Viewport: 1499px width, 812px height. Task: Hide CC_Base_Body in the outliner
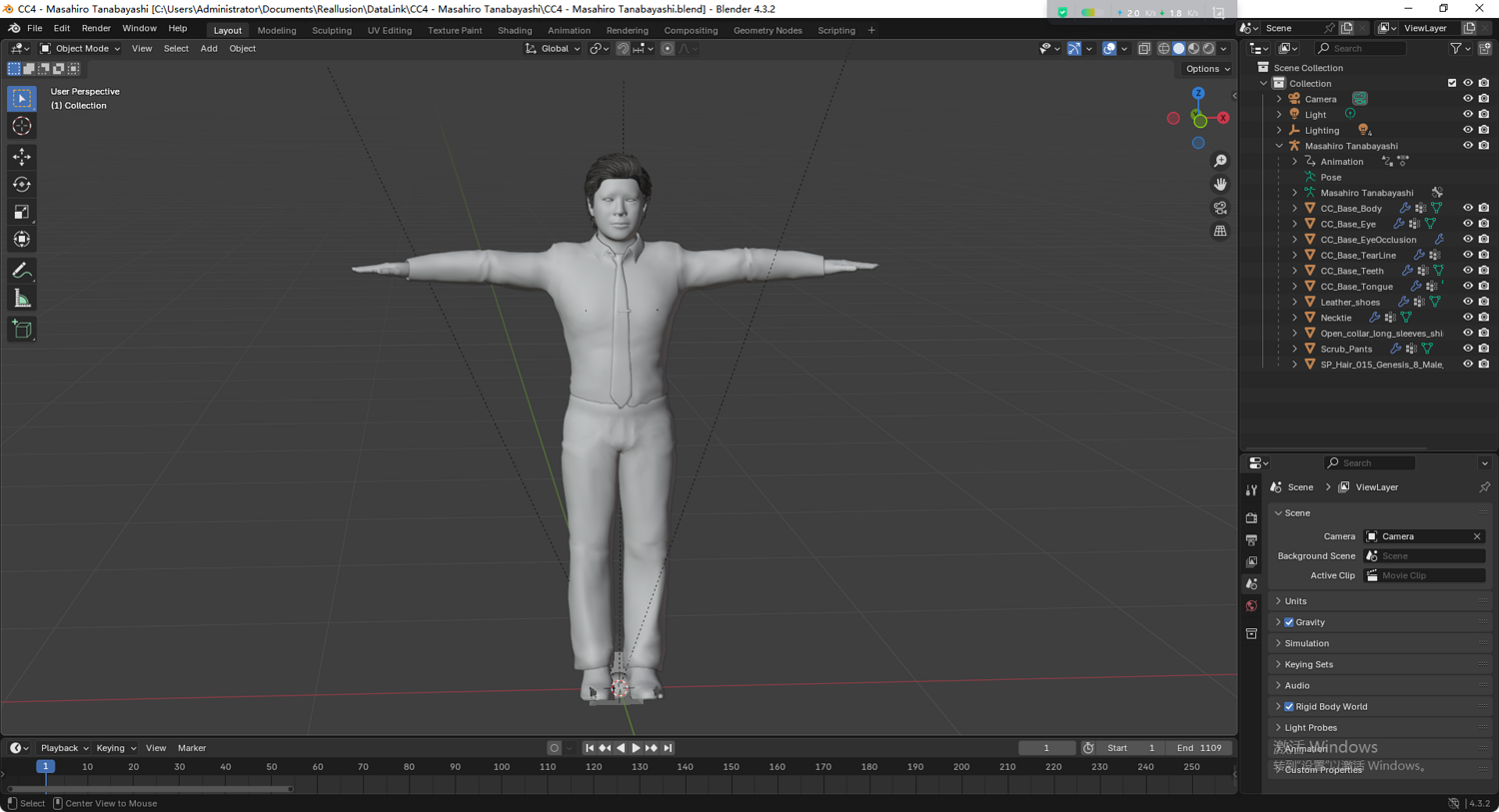point(1467,208)
